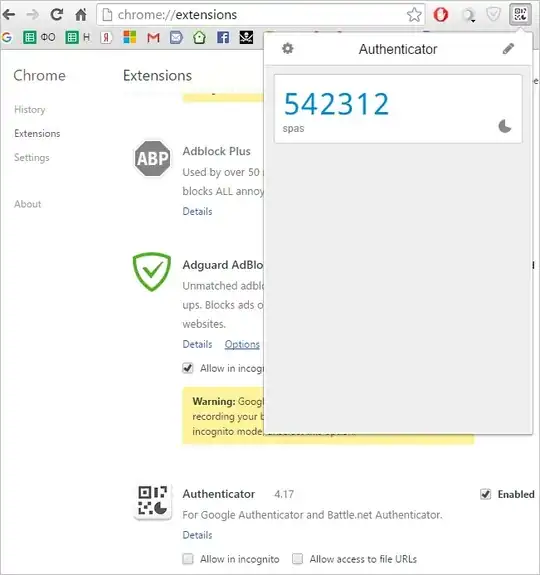Click the red Opera-style extension icon
Image resolution: width=540 pixels, height=575 pixels.
point(441,15)
